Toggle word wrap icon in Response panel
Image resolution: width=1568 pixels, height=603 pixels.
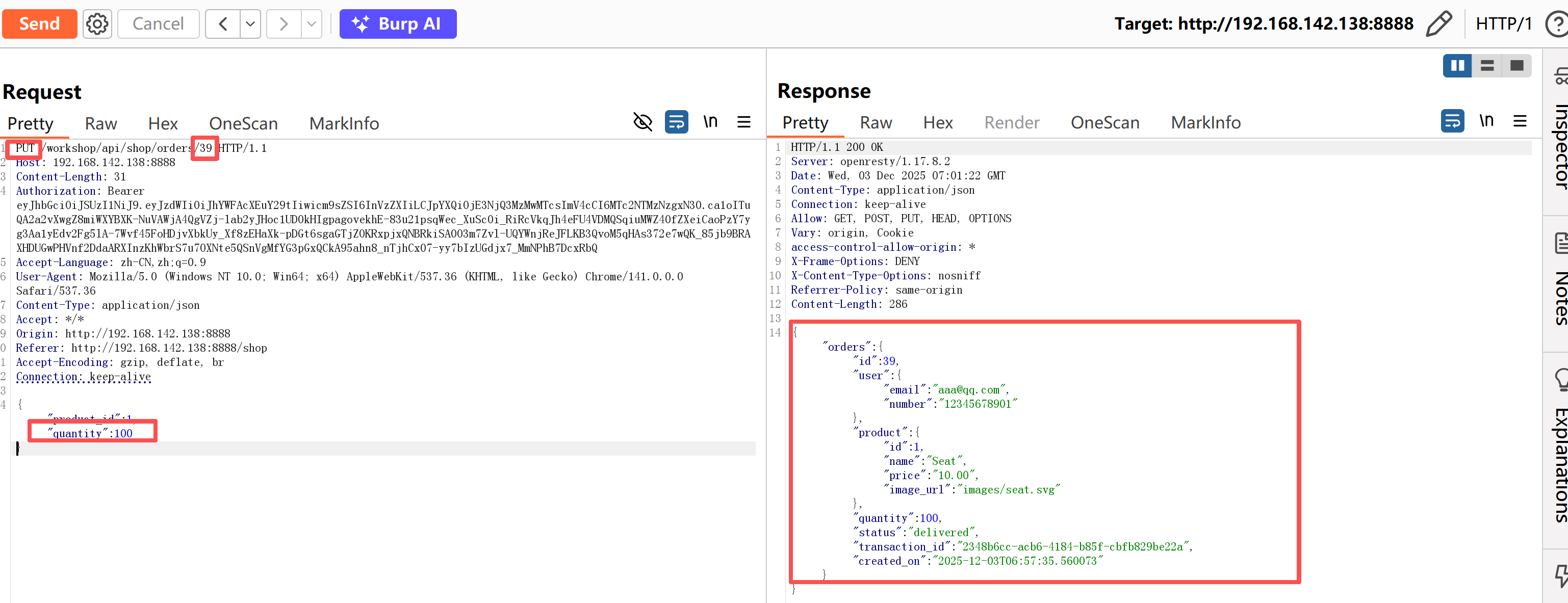click(x=1452, y=120)
